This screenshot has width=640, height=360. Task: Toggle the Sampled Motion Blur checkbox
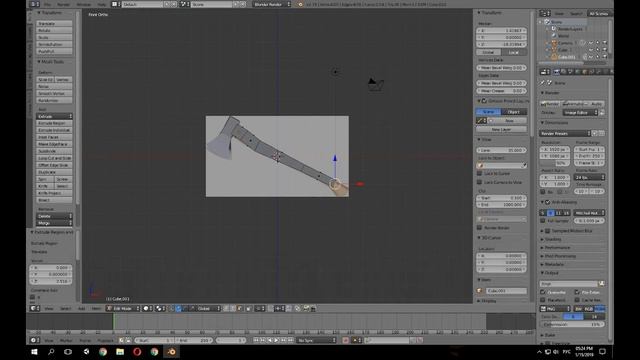(548, 231)
